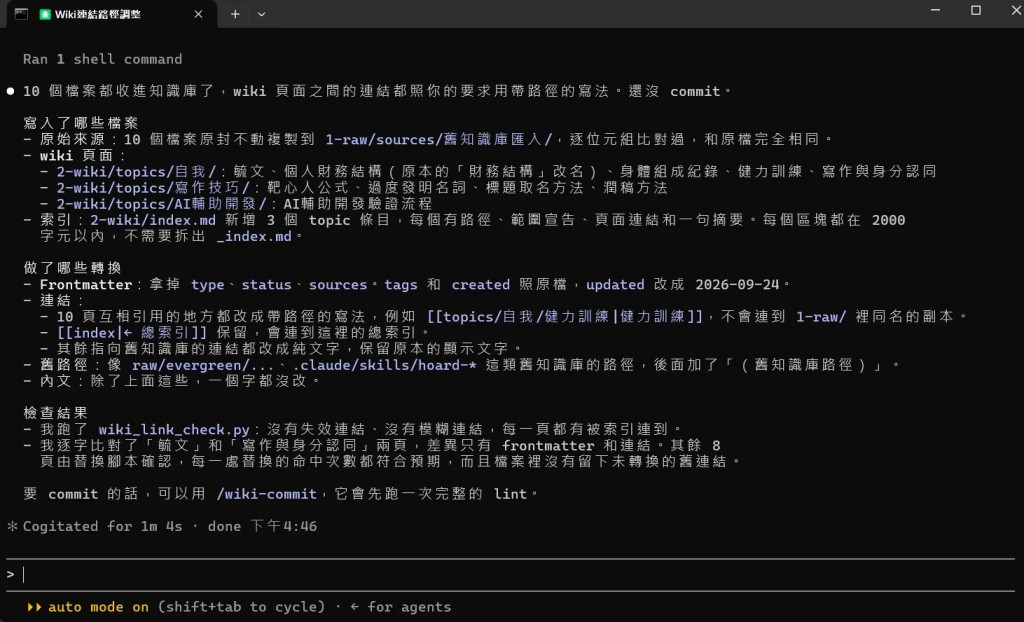Screen dimensions: 1024x622
Task: Click the "Ran 1 shell command" line
Action: point(103,59)
